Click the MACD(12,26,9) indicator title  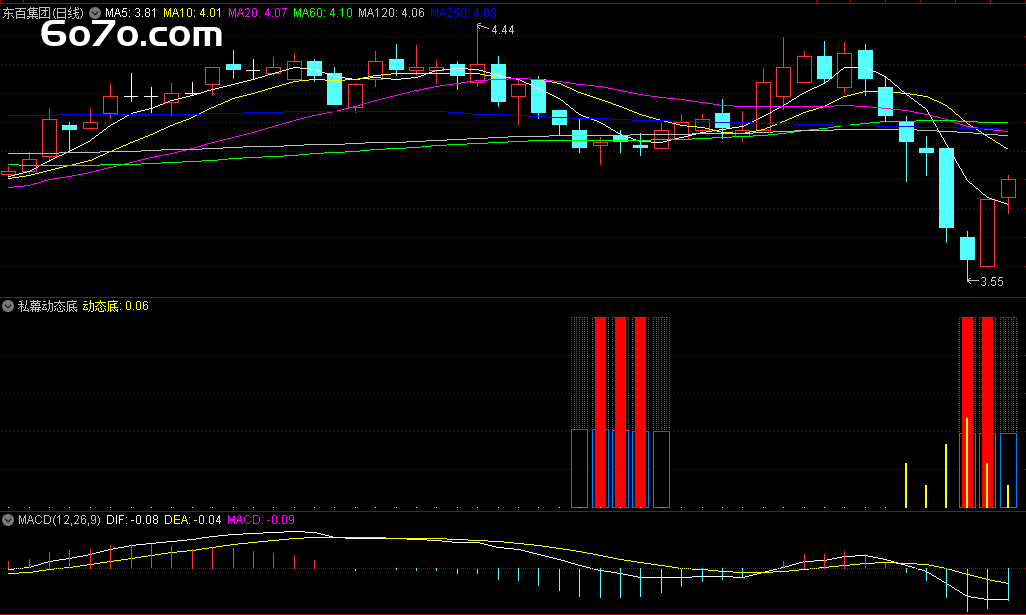click(x=60, y=520)
